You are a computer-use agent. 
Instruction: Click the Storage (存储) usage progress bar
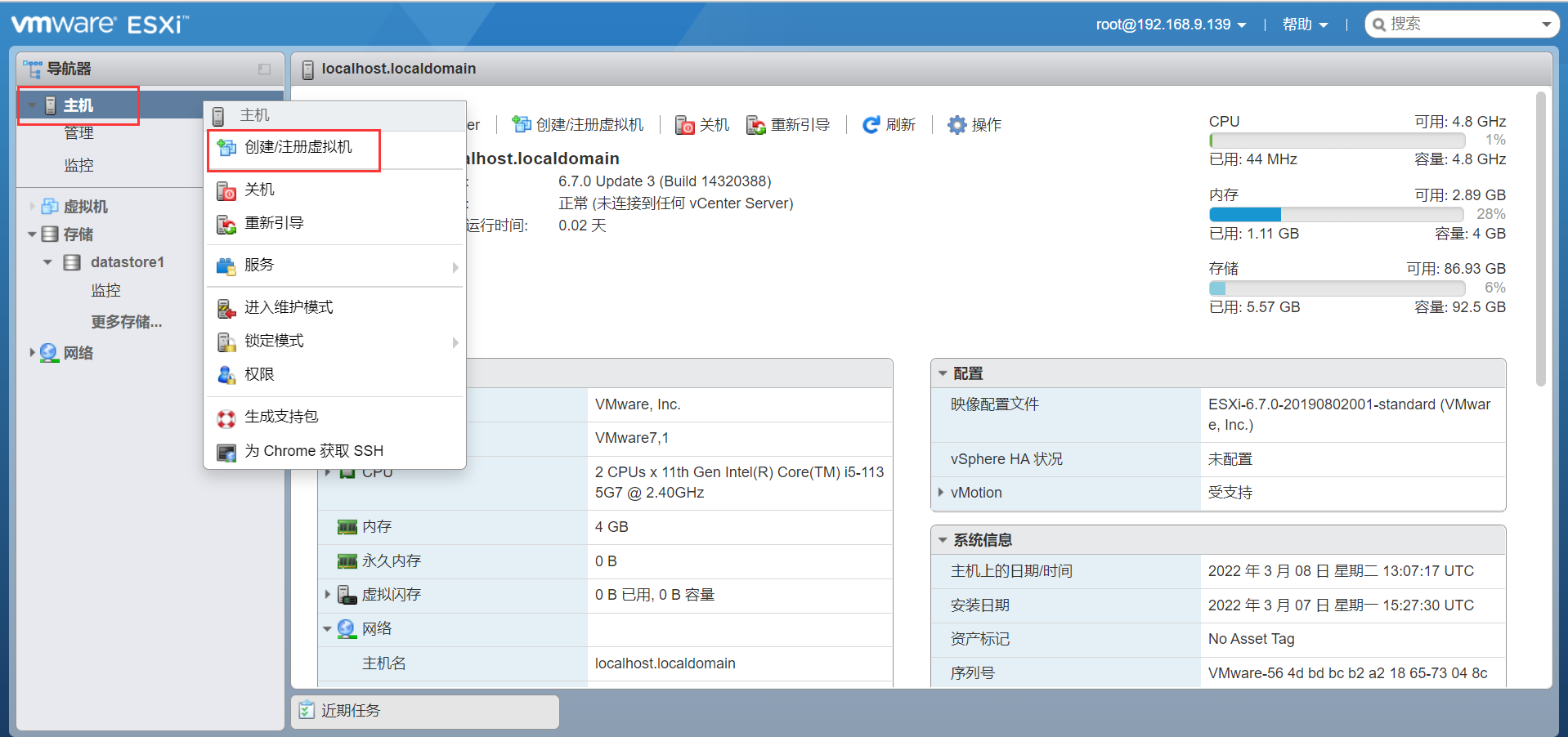point(1337,288)
